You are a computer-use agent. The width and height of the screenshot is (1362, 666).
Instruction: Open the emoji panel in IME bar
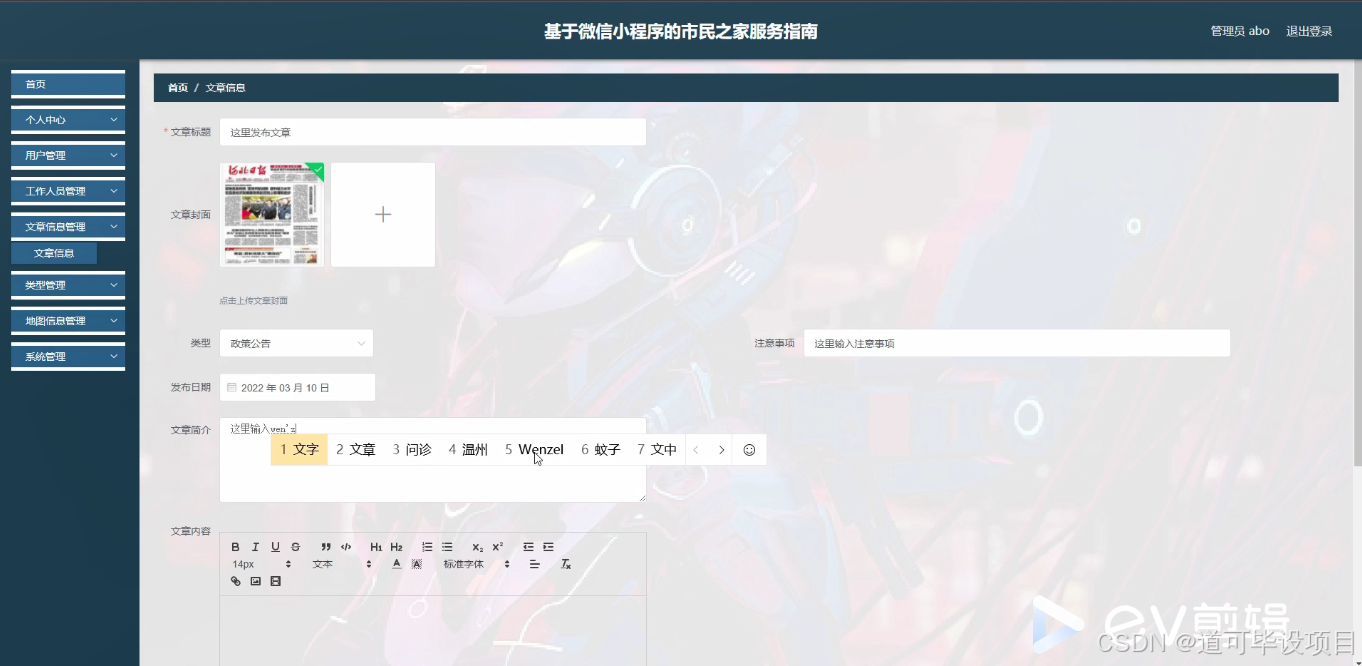pyautogui.click(x=749, y=450)
